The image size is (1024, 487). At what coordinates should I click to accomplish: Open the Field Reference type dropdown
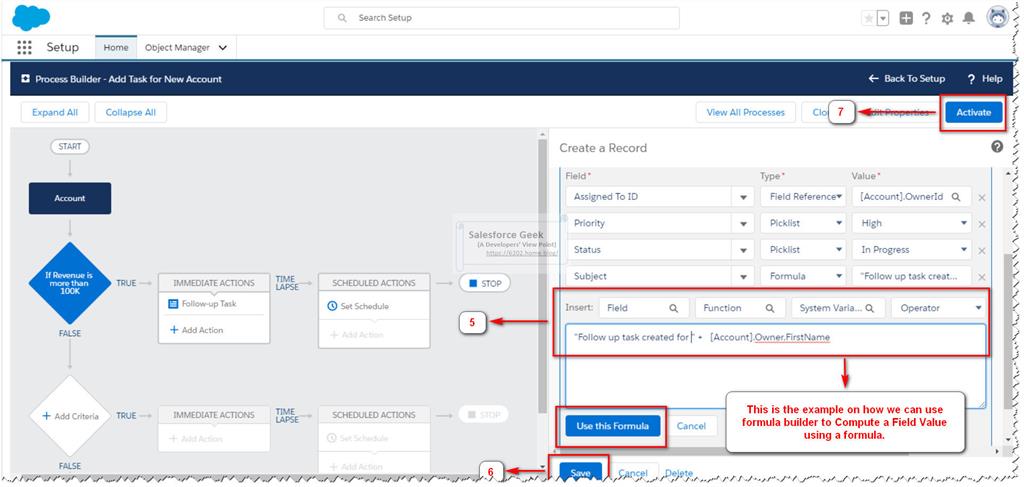point(803,196)
